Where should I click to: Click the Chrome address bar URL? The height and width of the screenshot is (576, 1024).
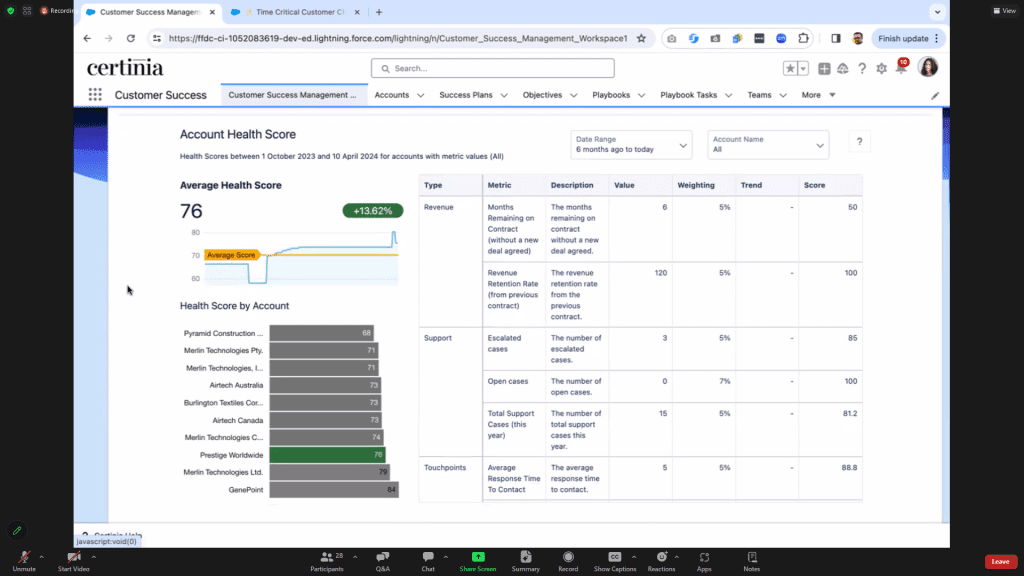(x=398, y=39)
